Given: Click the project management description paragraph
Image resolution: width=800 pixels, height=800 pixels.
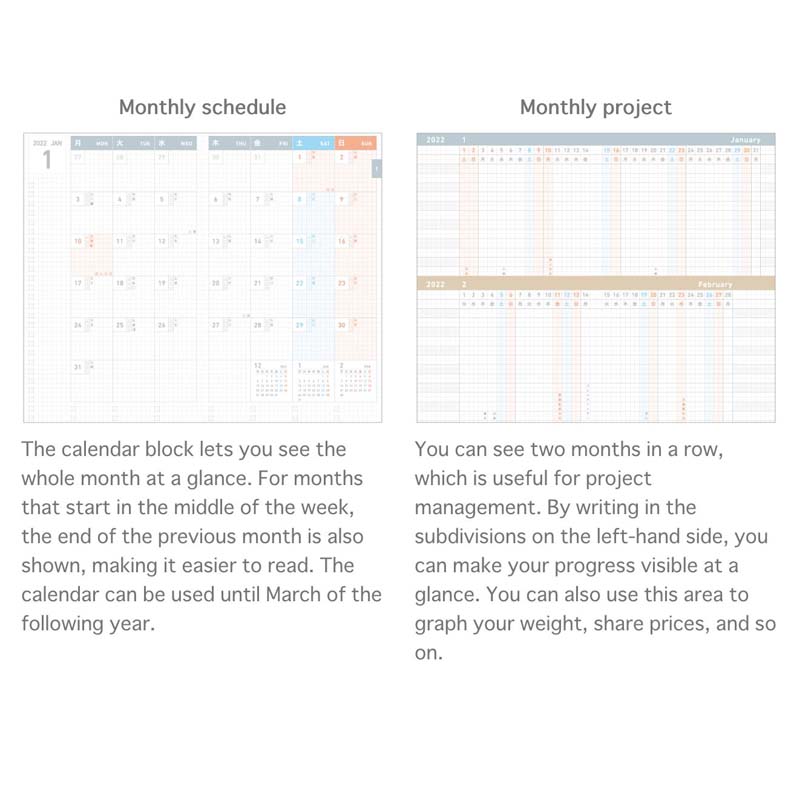Looking at the screenshot, I should (x=595, y=550).
